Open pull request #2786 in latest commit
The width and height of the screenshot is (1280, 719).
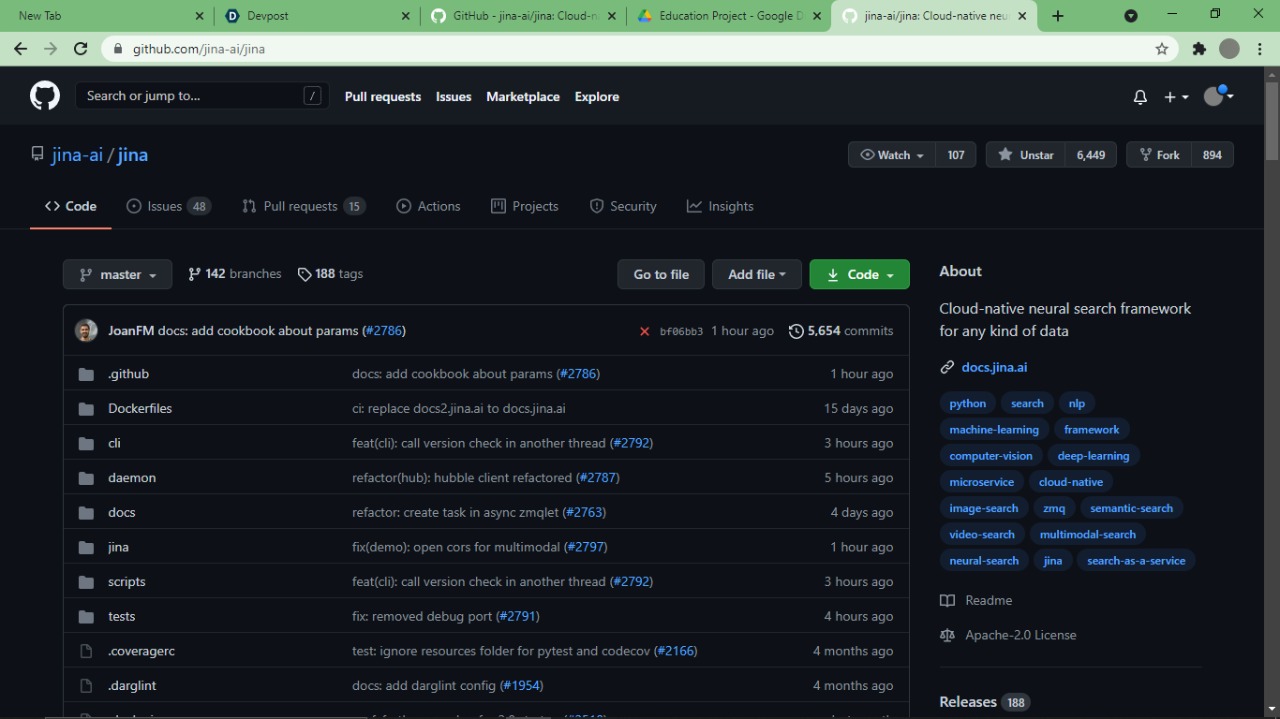383,331
